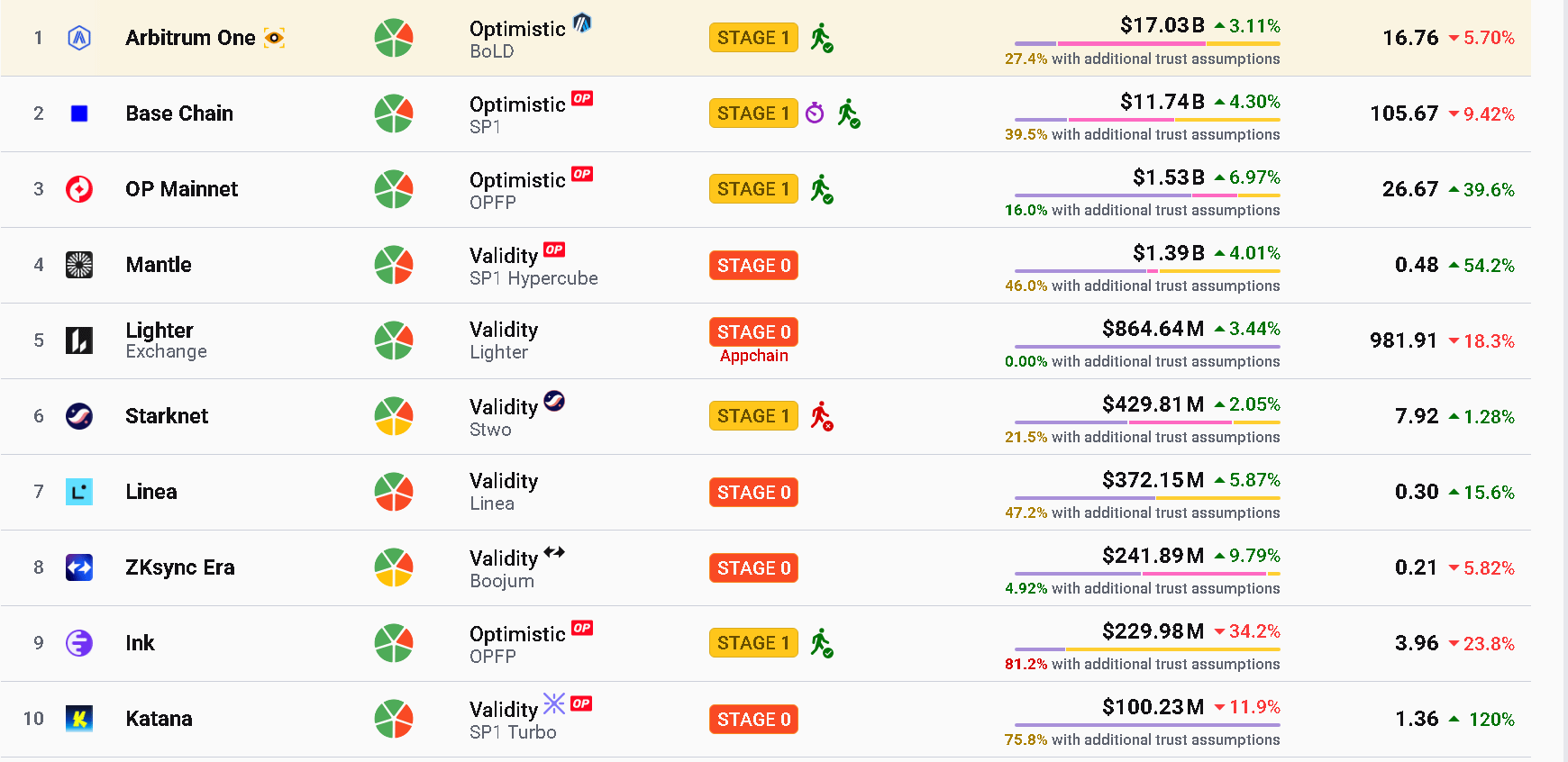Click the Arbitrum One logo icon
This screenshot has width=1568, height=762.
coord(79,38)
